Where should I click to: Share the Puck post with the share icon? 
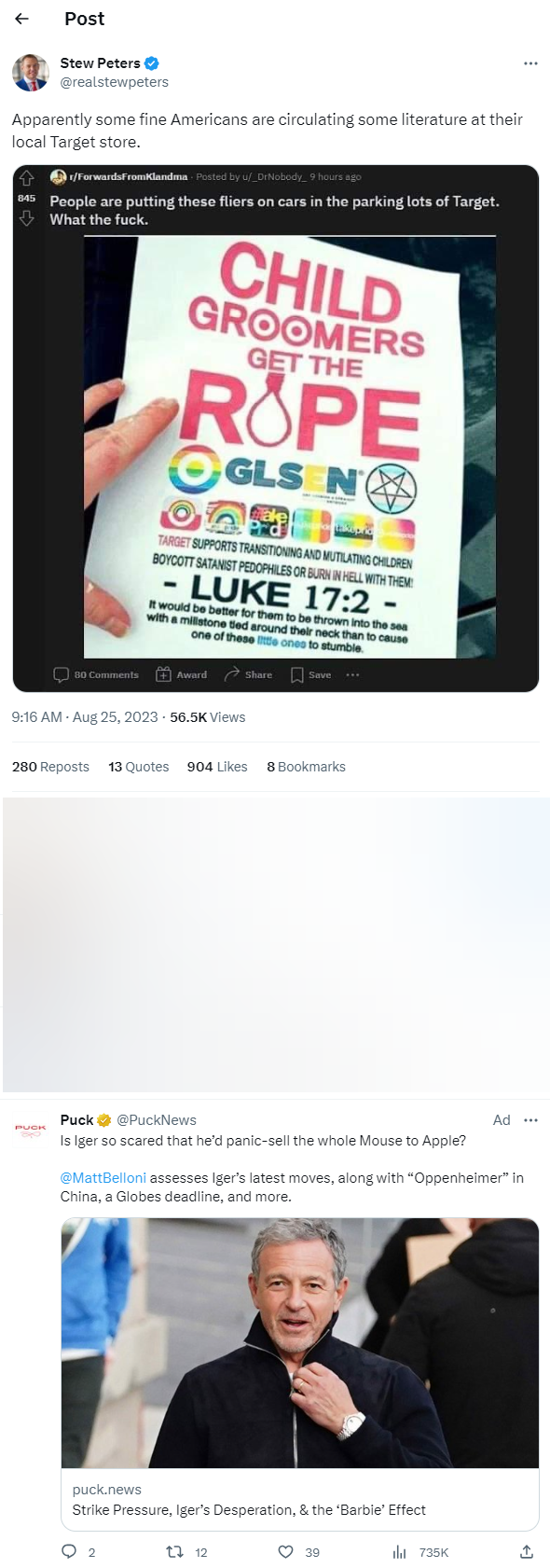click(x=527, y=1552)
